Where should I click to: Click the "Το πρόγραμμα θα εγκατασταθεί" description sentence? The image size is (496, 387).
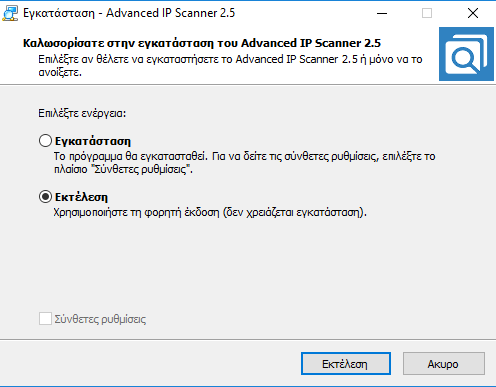pyautogui.click(x=131, y=156)
